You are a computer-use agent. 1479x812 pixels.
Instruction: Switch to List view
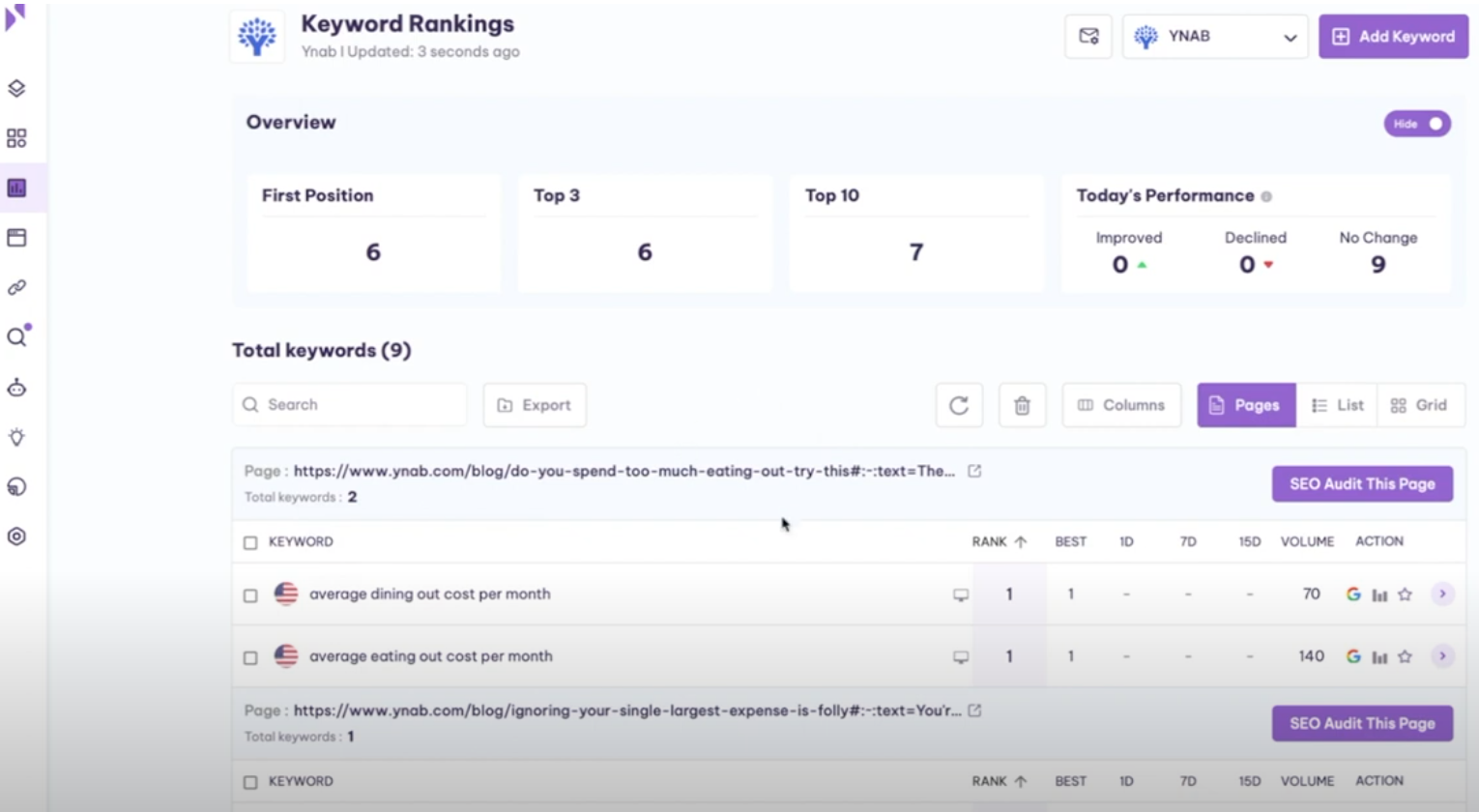pyautogui.click(x=1337, y=405)
